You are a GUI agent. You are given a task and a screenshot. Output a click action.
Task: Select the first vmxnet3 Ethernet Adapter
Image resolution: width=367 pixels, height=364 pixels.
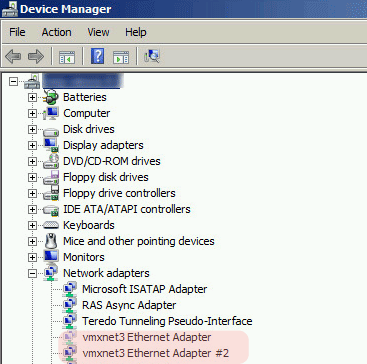coord(147,337)
